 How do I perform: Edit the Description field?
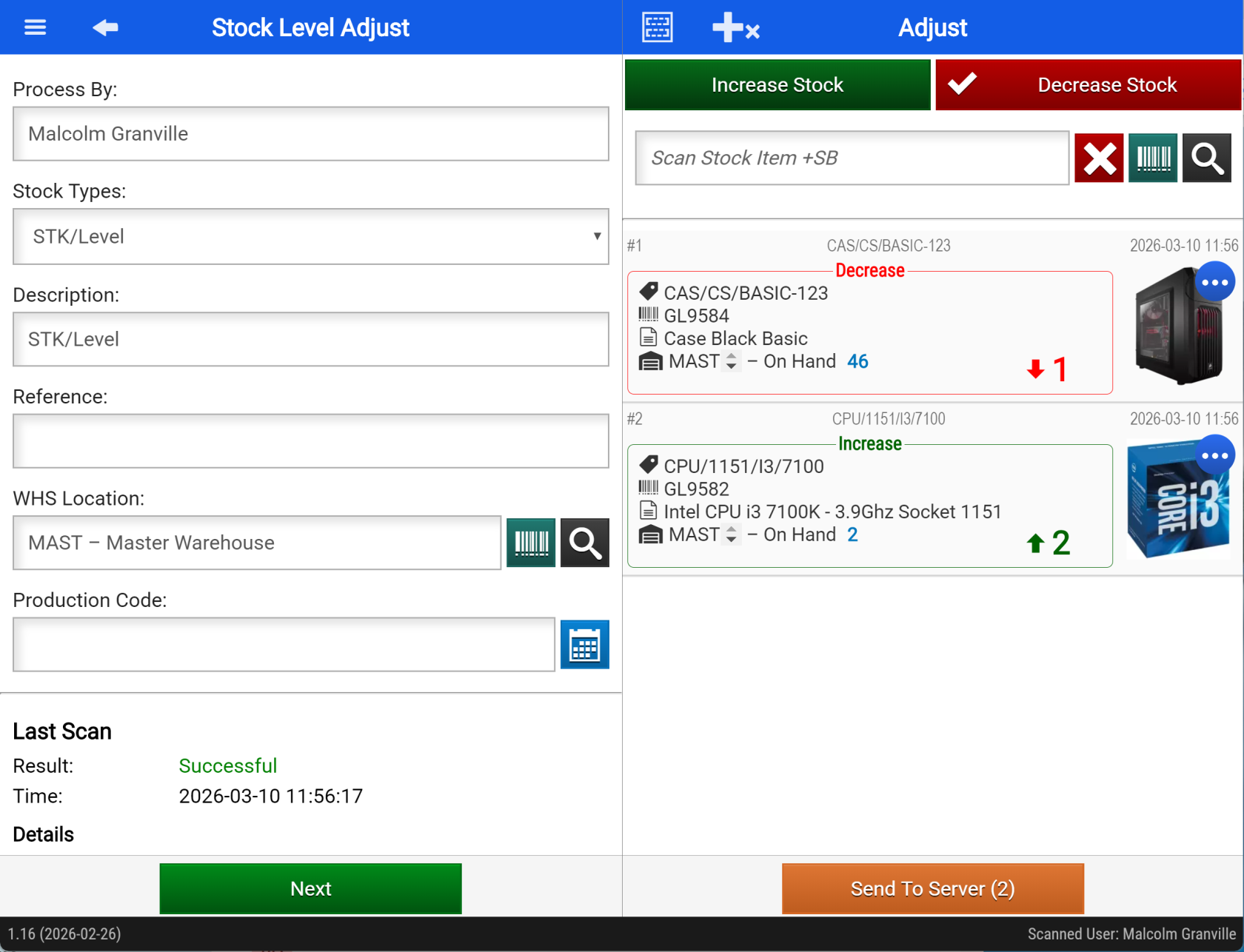click(311, 339)
